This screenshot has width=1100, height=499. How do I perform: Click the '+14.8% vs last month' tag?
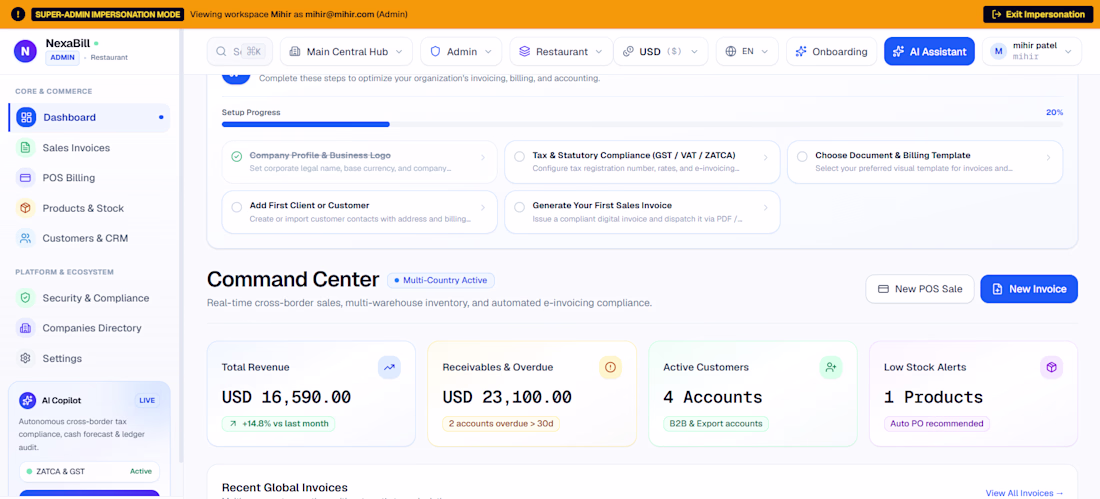click(x=279, y=424)
